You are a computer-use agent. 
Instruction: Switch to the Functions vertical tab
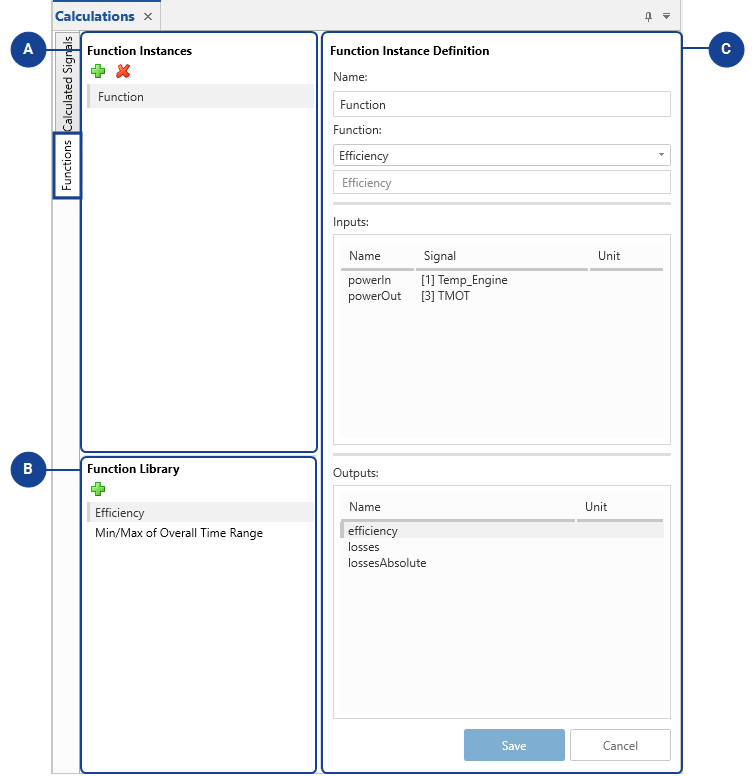67,166
